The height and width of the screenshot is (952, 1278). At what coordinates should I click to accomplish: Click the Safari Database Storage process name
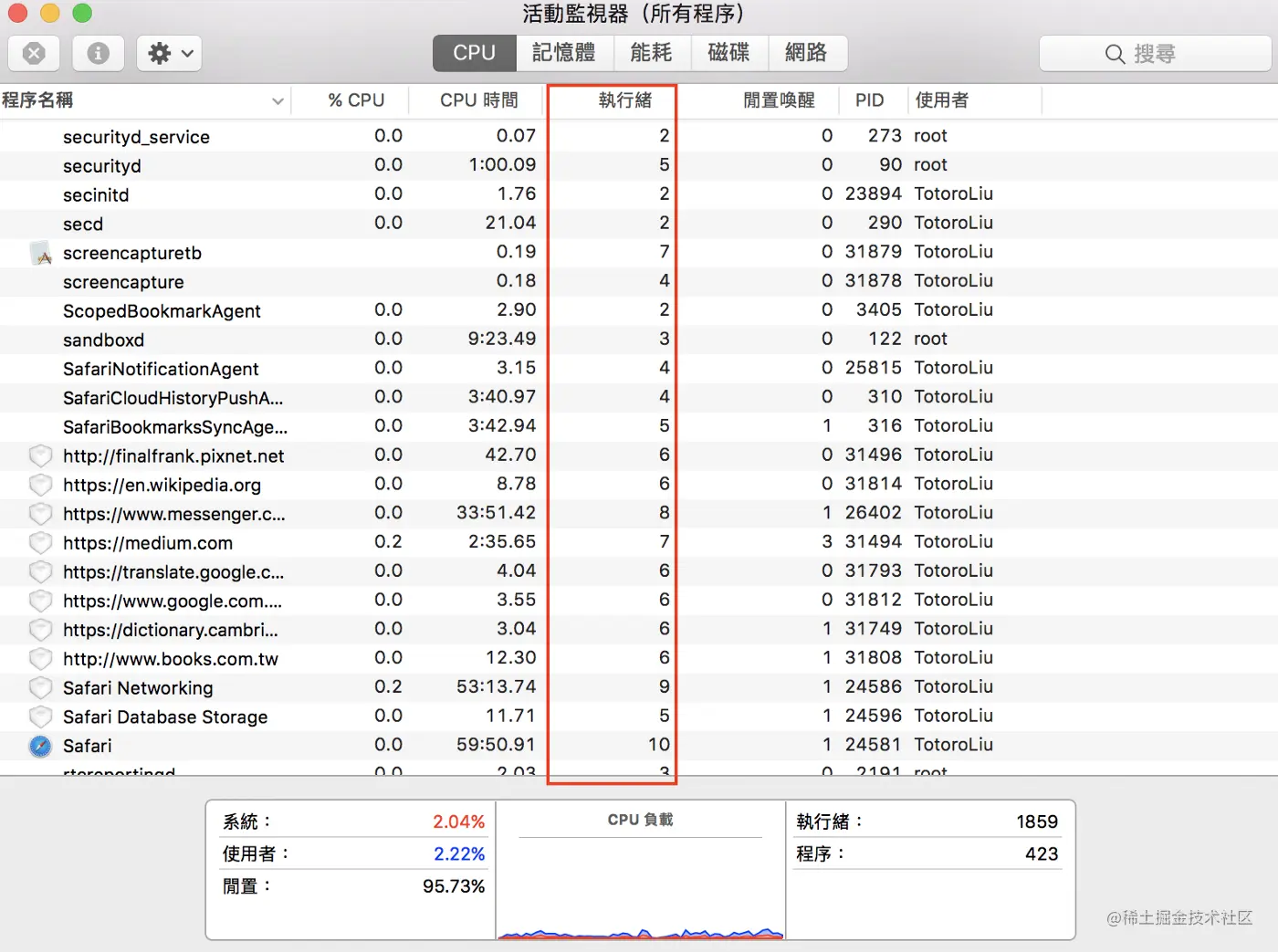pyautogui.click(x=165, y=717)
